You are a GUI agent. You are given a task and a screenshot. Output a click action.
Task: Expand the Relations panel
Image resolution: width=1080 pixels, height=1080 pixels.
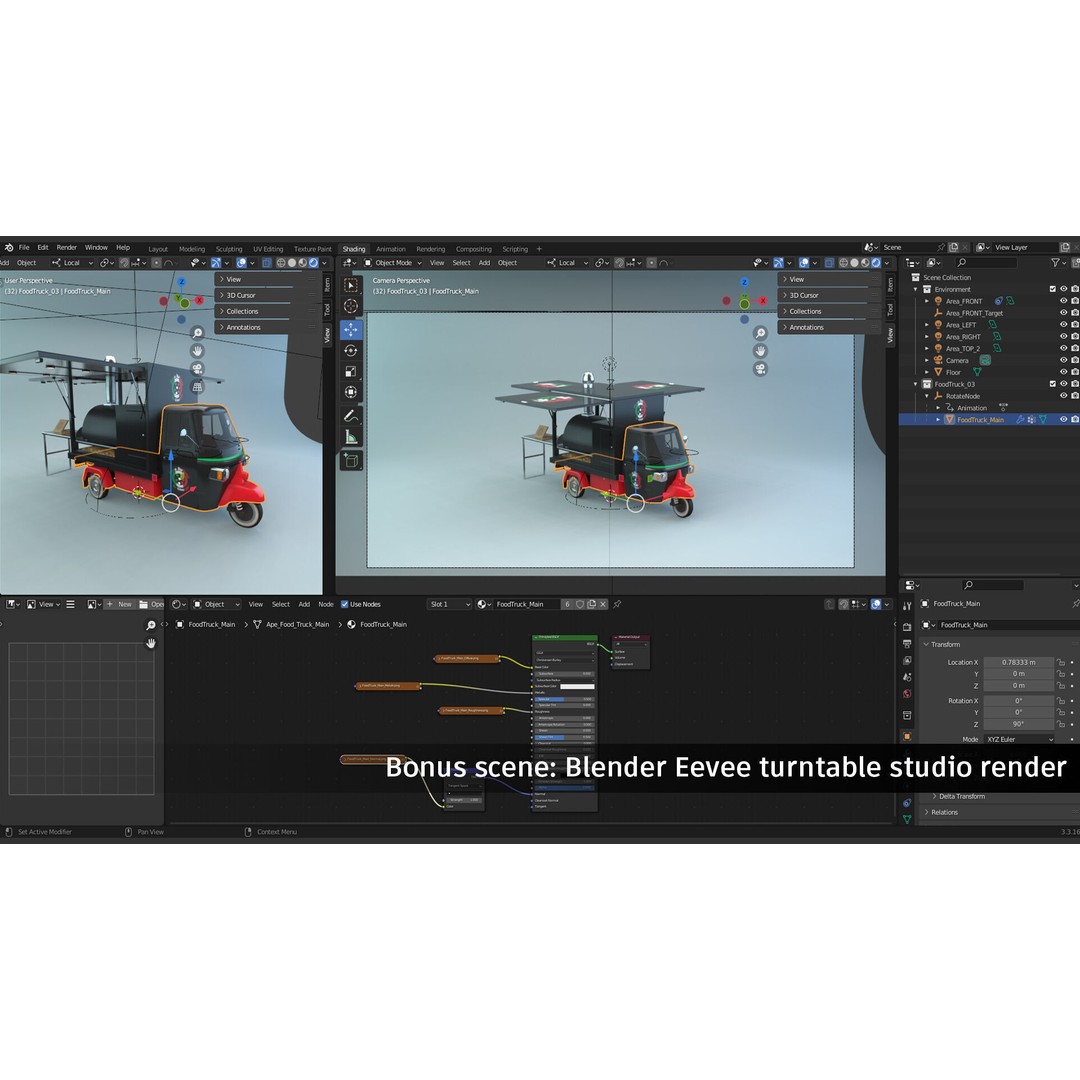pyautogui.click(x=999, y=812)
